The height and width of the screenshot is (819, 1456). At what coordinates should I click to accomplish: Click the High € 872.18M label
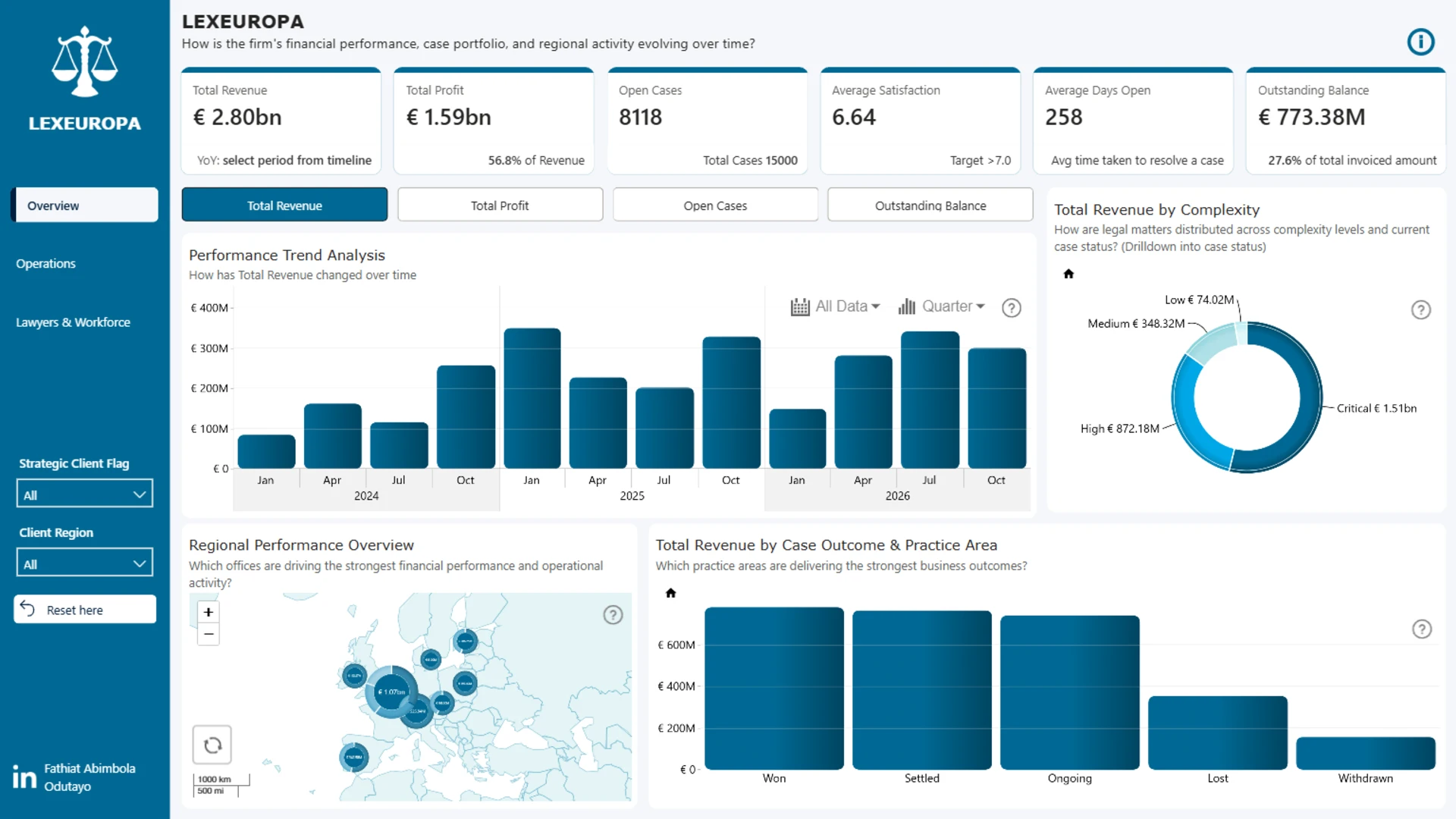1120,428
